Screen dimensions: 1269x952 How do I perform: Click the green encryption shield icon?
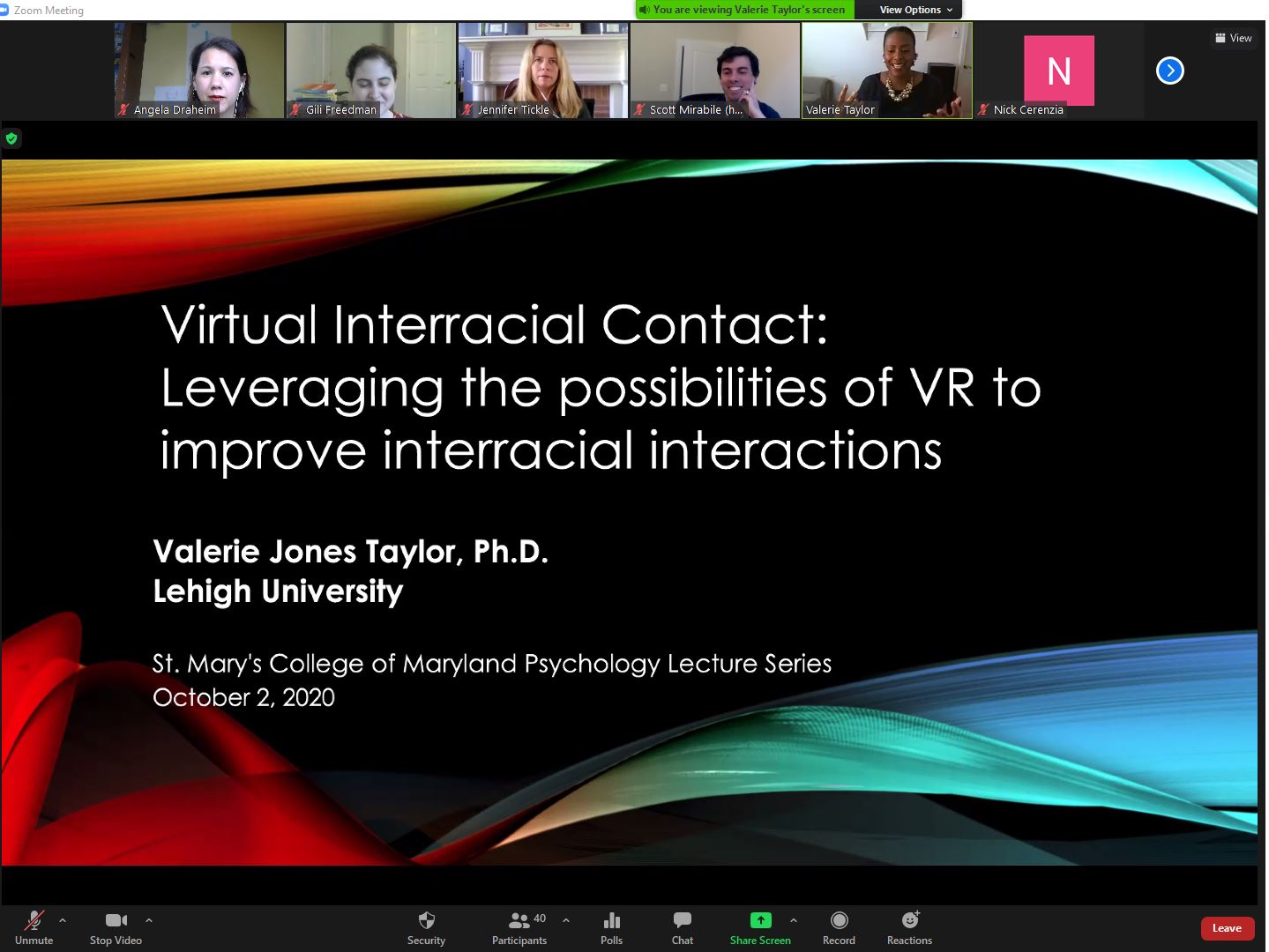point(11,138)
